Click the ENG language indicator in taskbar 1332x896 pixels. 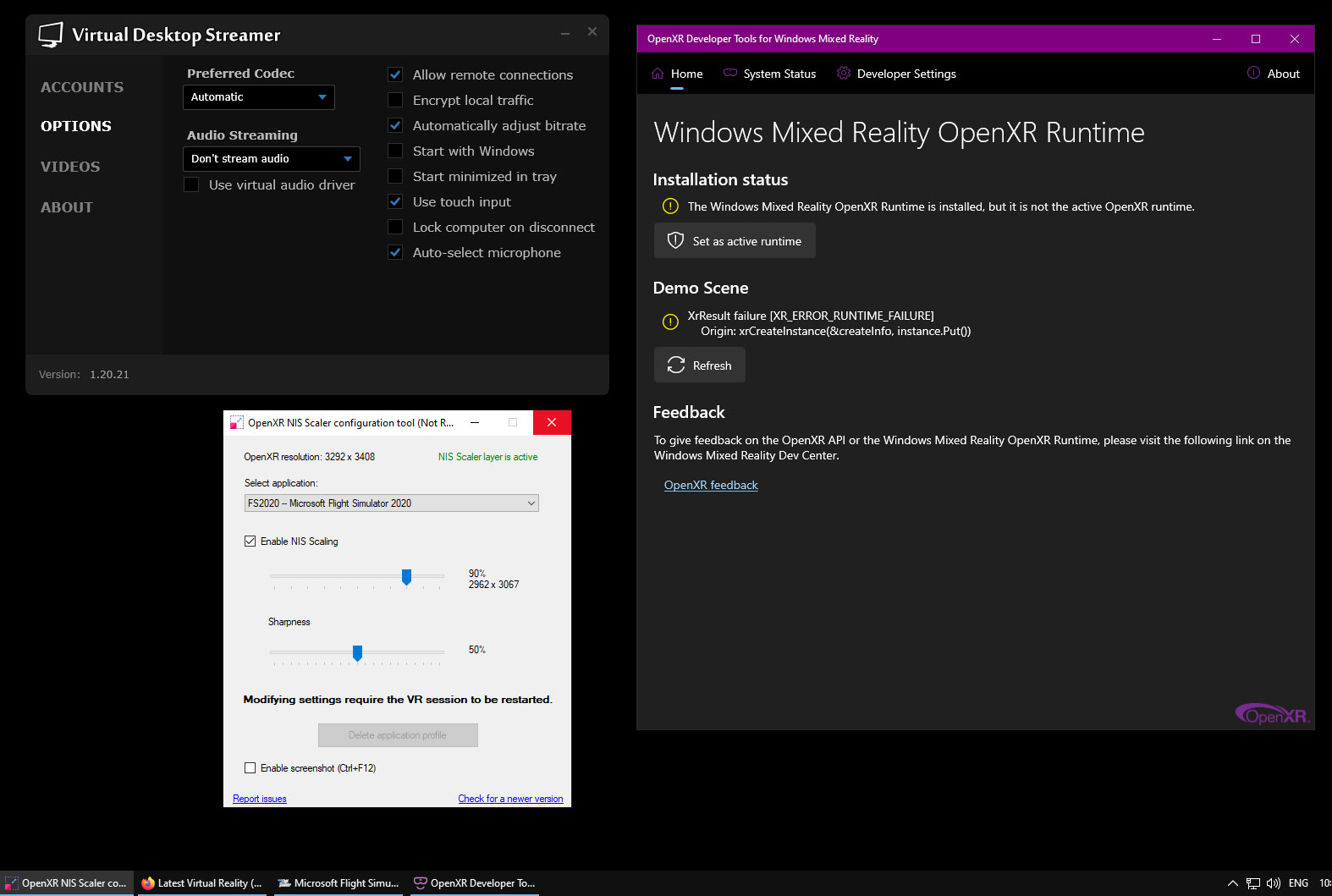coord(1298,883)
